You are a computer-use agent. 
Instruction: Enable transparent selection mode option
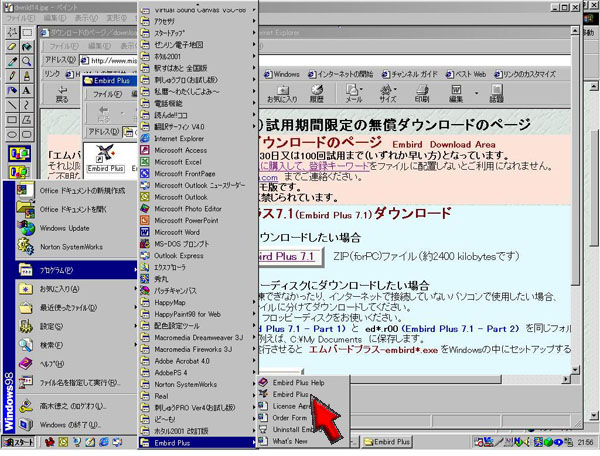(20, 172)
